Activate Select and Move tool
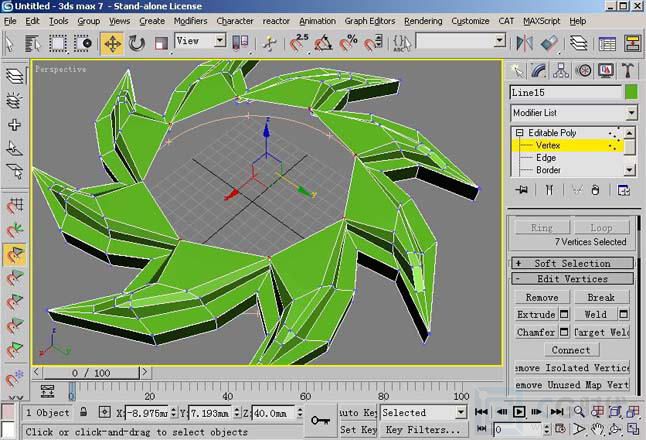The width and height of the screenshot is (646, 440). click(x=112, y=43)
